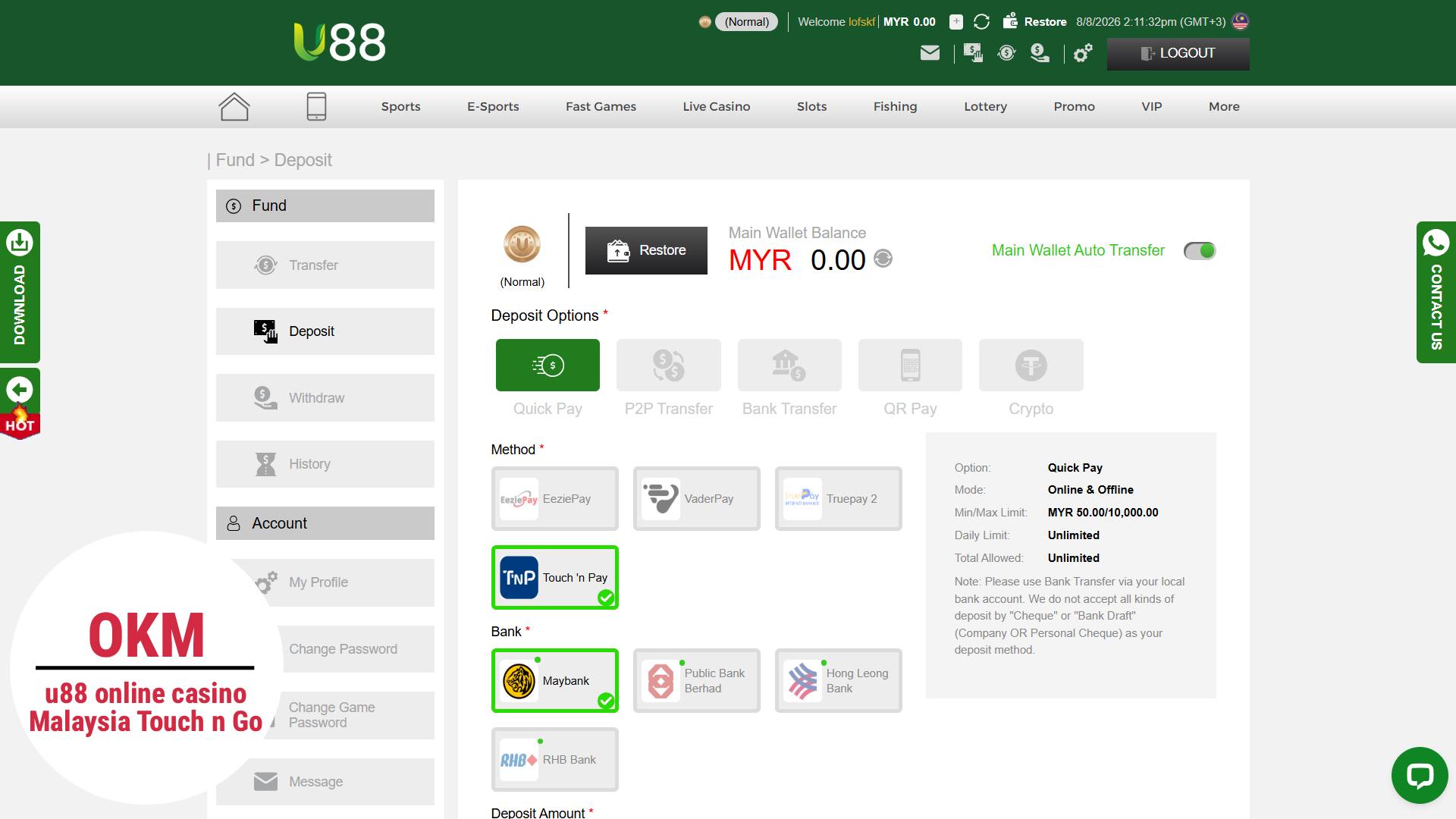Click the LOGOUT button

tap(1178, 54)
